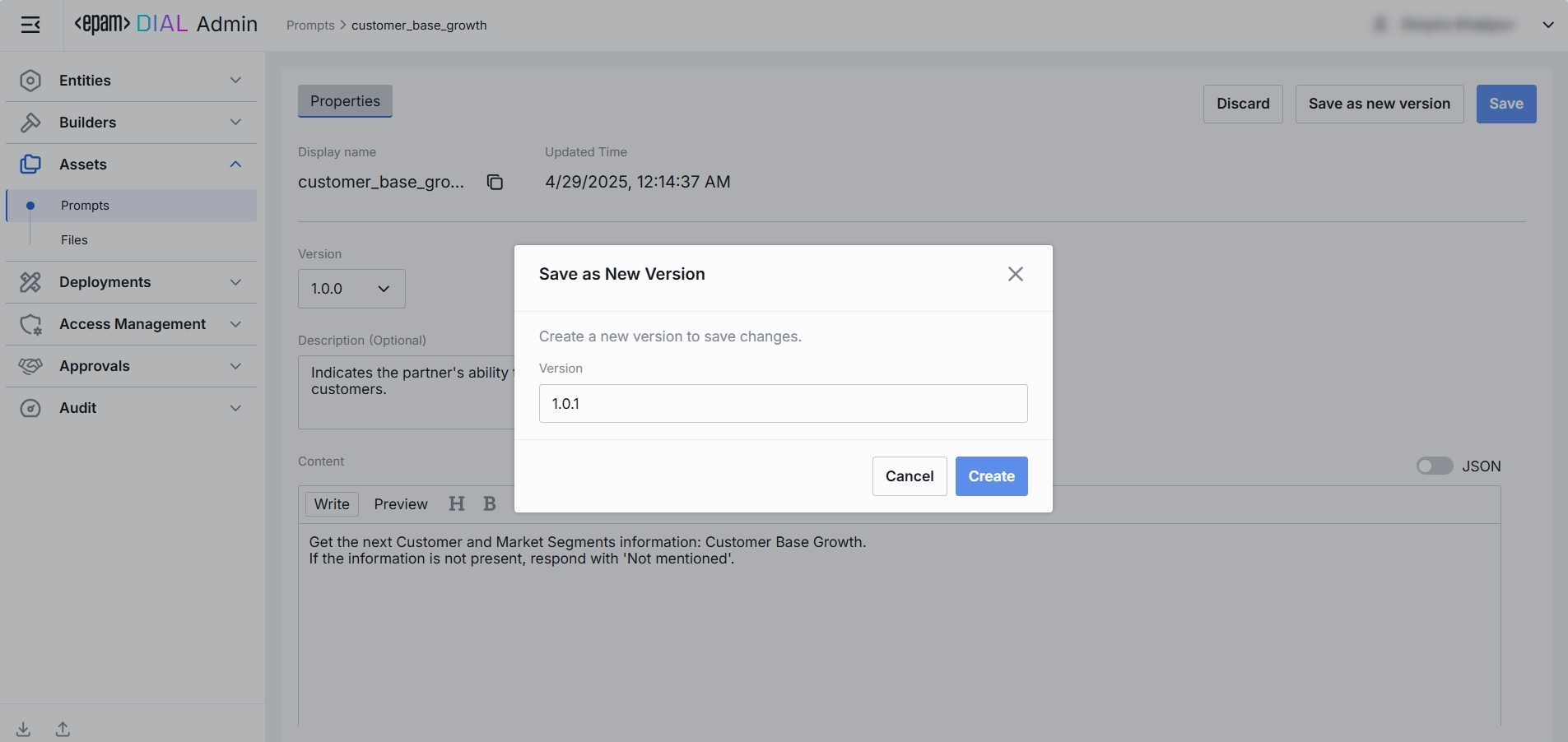
Task: Click the upload icon at sidebar bottom
Action: [x=63, y=729]
